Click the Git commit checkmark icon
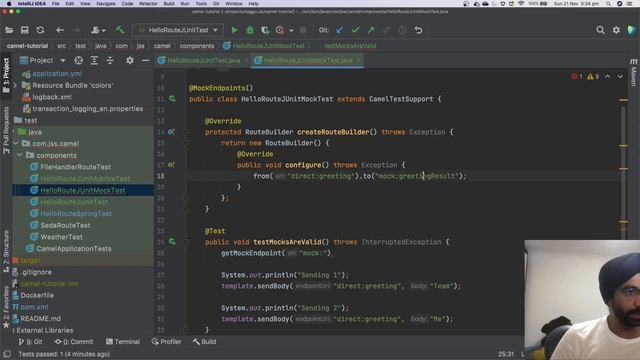The height and width of the screenshot is (360, 640). click(355, 30)
